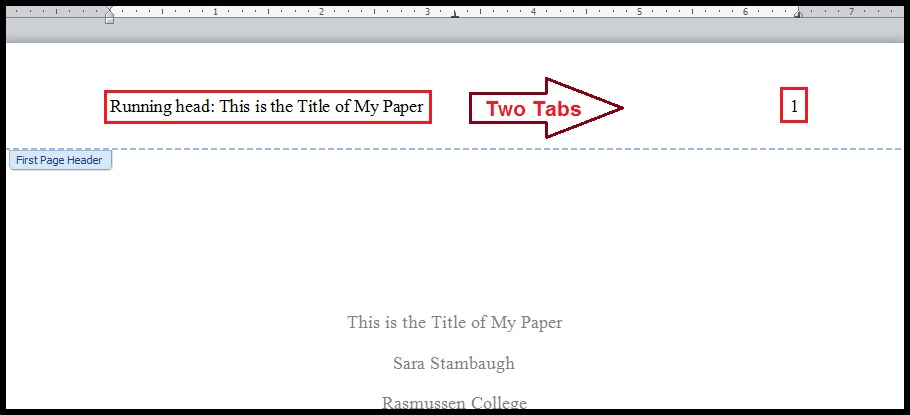The height and width of the screenshot is (415, 910).
Task: Click the ruler at the 7 inch mark
Action: pos(851,12)
